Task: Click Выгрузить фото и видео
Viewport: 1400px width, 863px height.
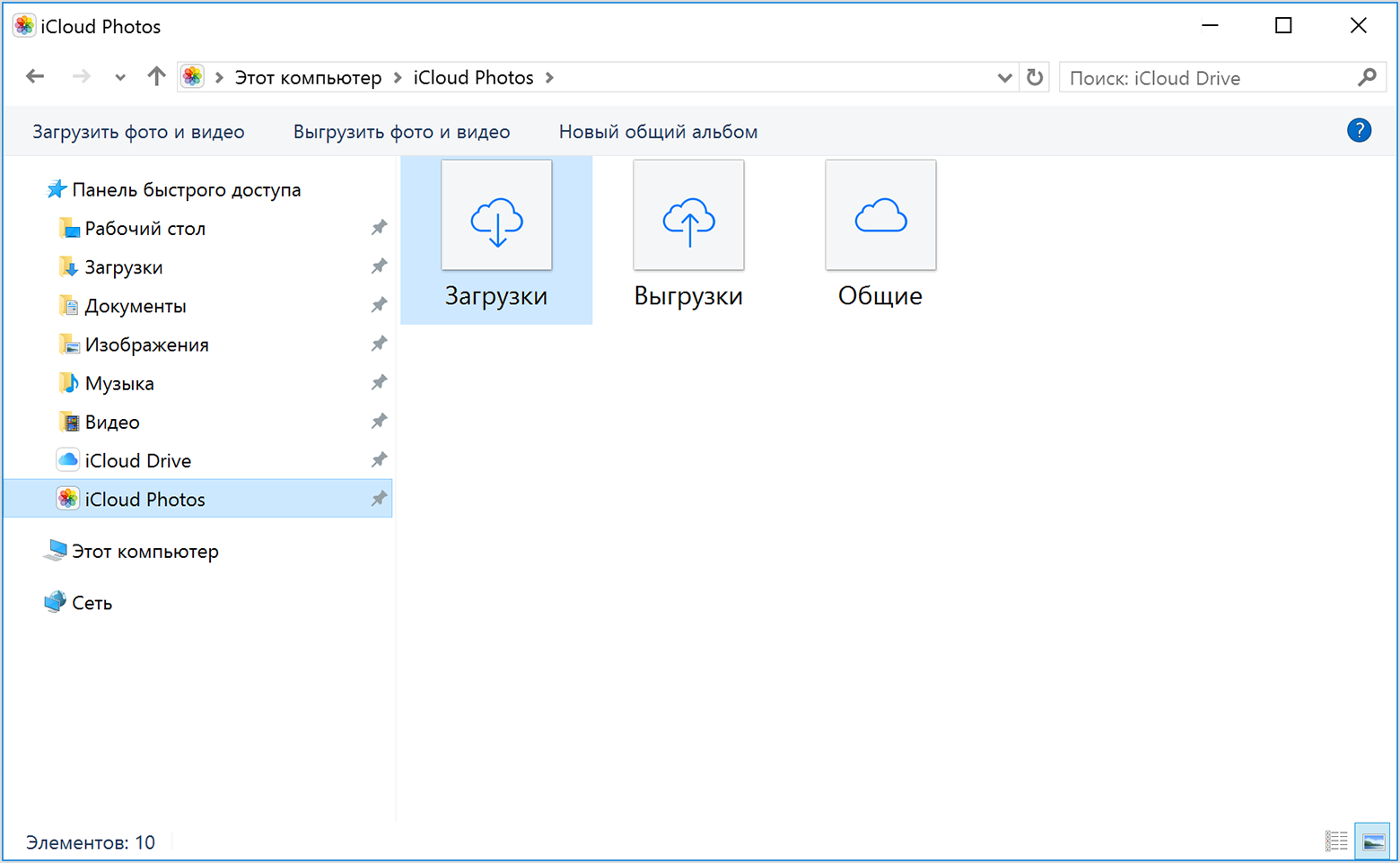Action: [x=401, y=132]
